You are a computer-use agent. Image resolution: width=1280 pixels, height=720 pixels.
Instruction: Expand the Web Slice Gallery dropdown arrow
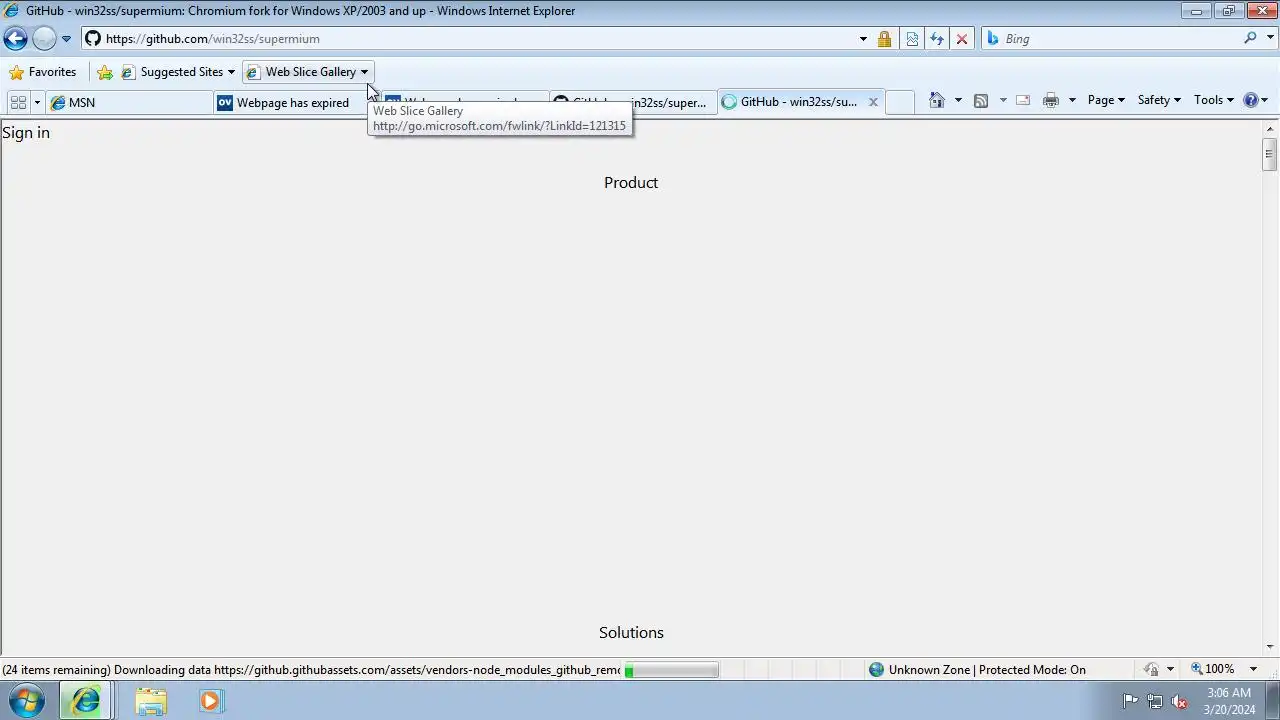(x=364, y=72)
